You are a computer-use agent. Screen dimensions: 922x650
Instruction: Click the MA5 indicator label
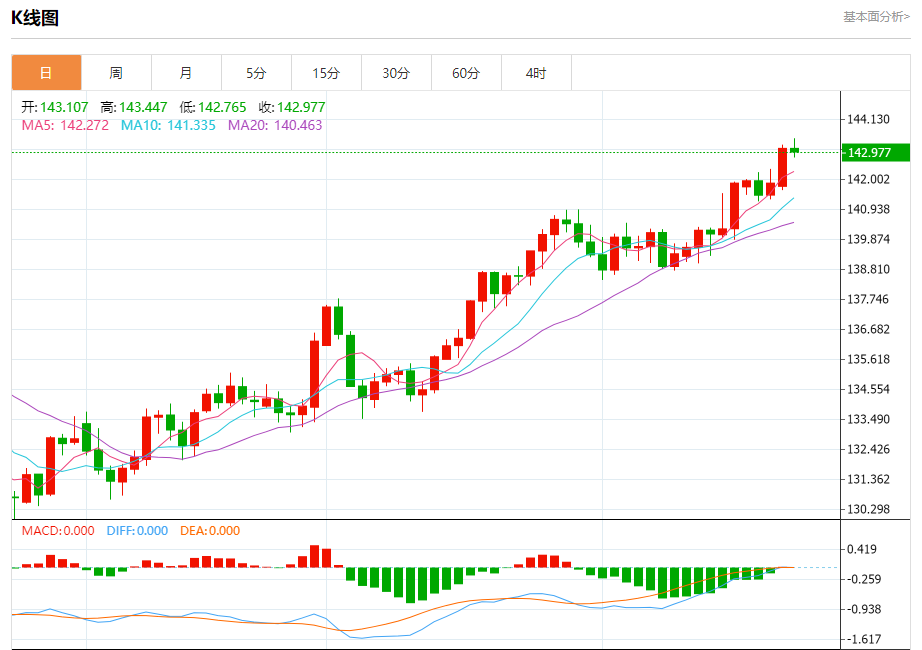point(65,125)
